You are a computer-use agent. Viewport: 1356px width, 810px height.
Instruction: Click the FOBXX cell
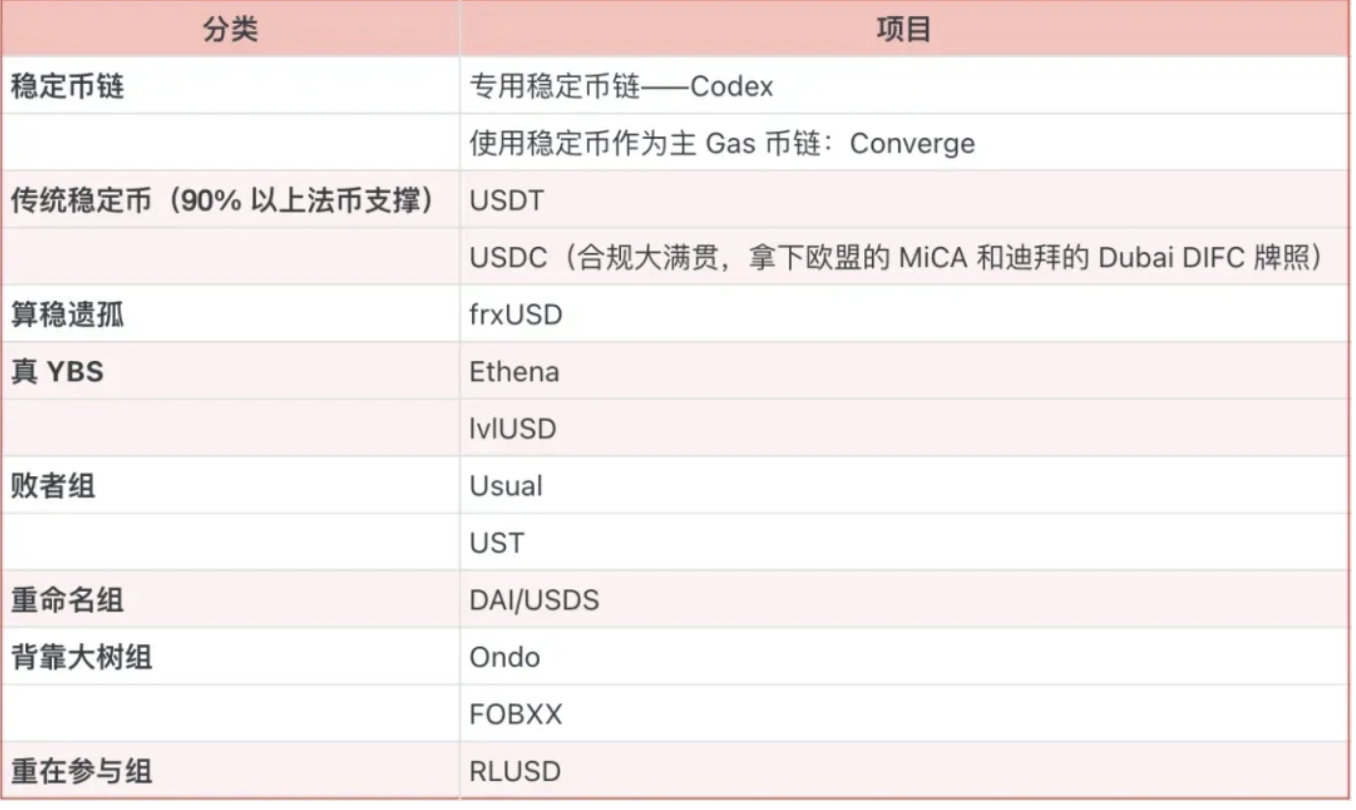click(904, 714)
